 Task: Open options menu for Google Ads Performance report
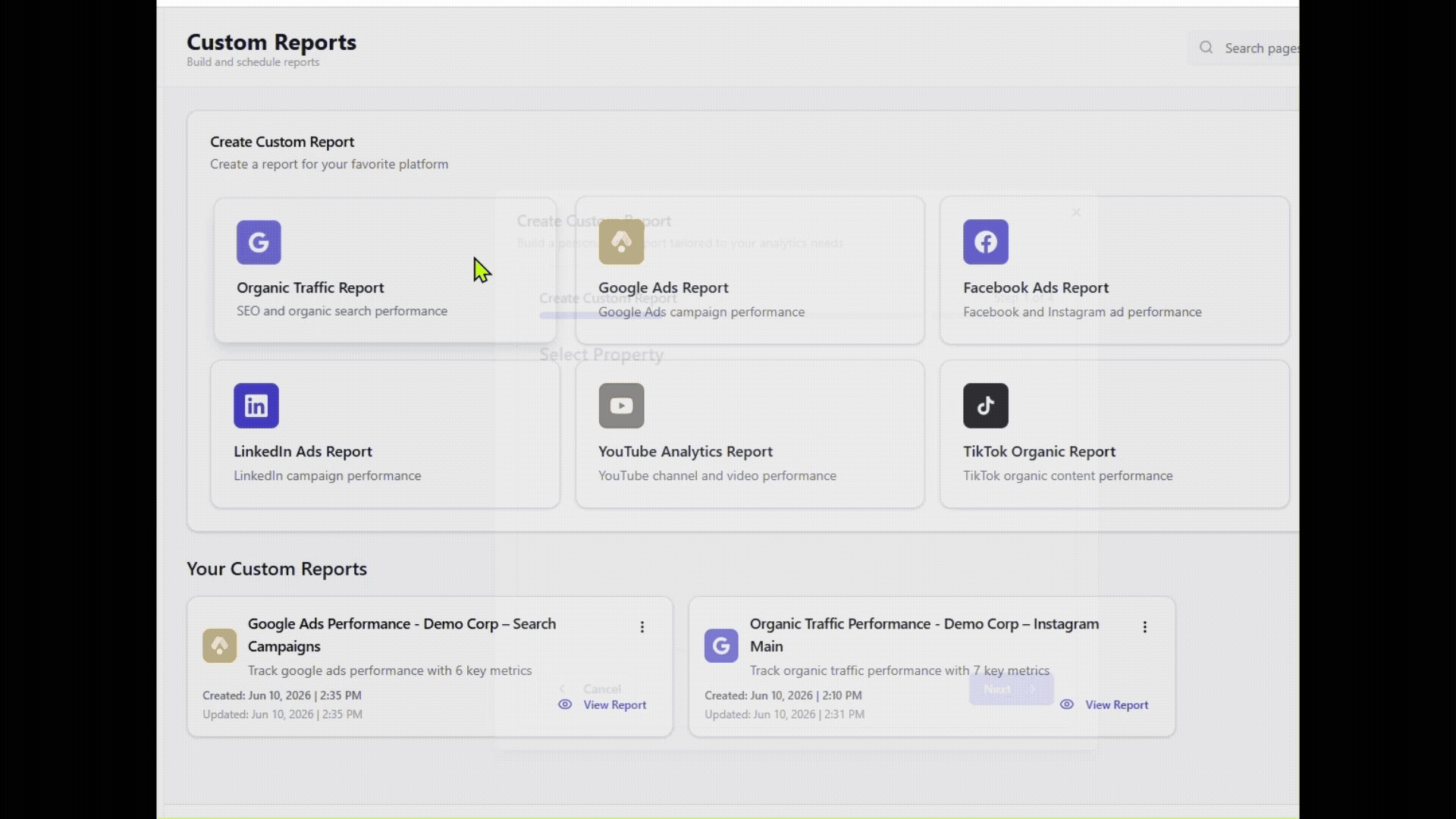(642, 627)
